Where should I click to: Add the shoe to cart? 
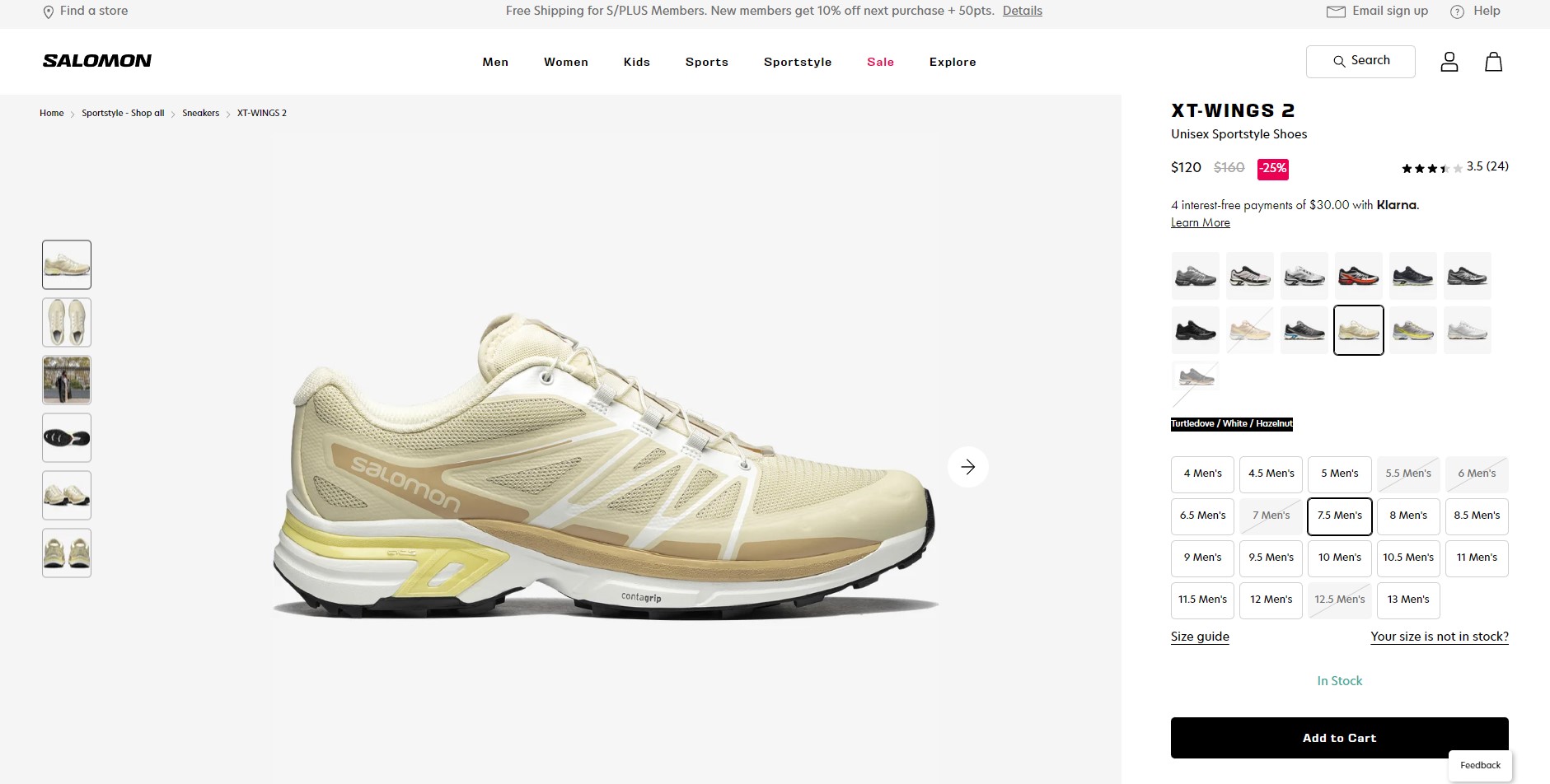pyautogui.click(x=1339, y=738)
